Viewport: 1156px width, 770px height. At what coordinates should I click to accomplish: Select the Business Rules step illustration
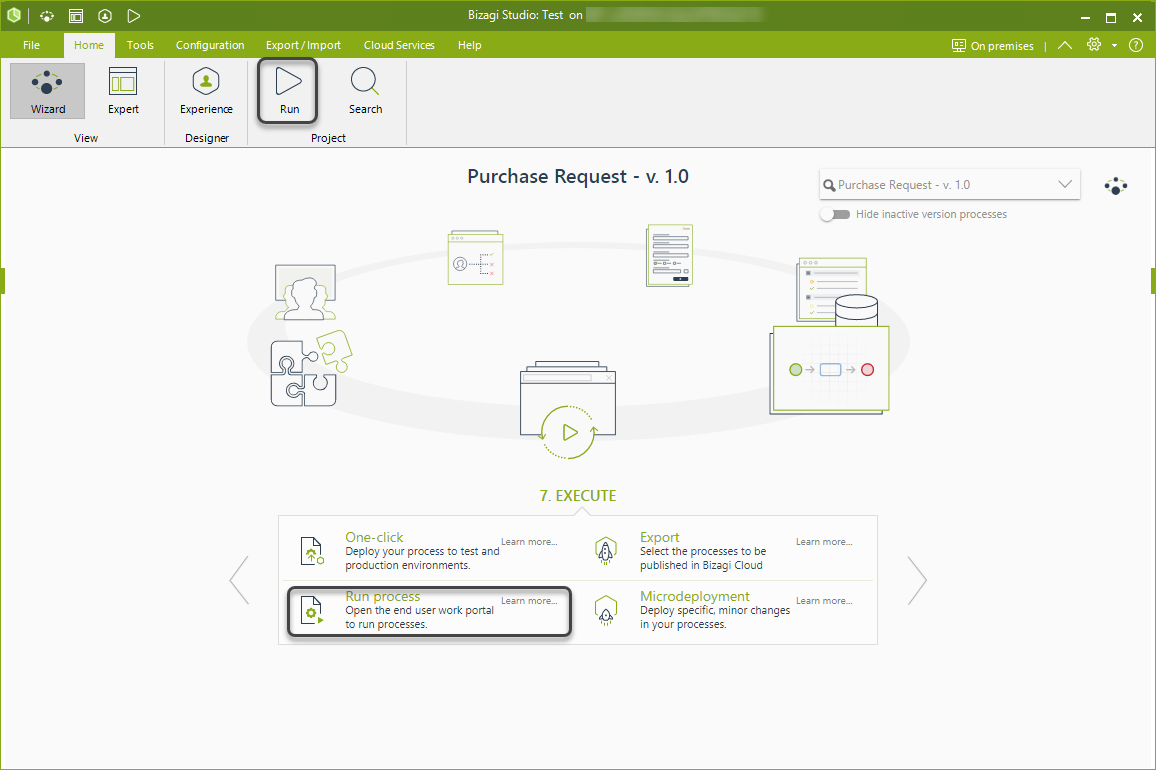[x=476, y=257]
